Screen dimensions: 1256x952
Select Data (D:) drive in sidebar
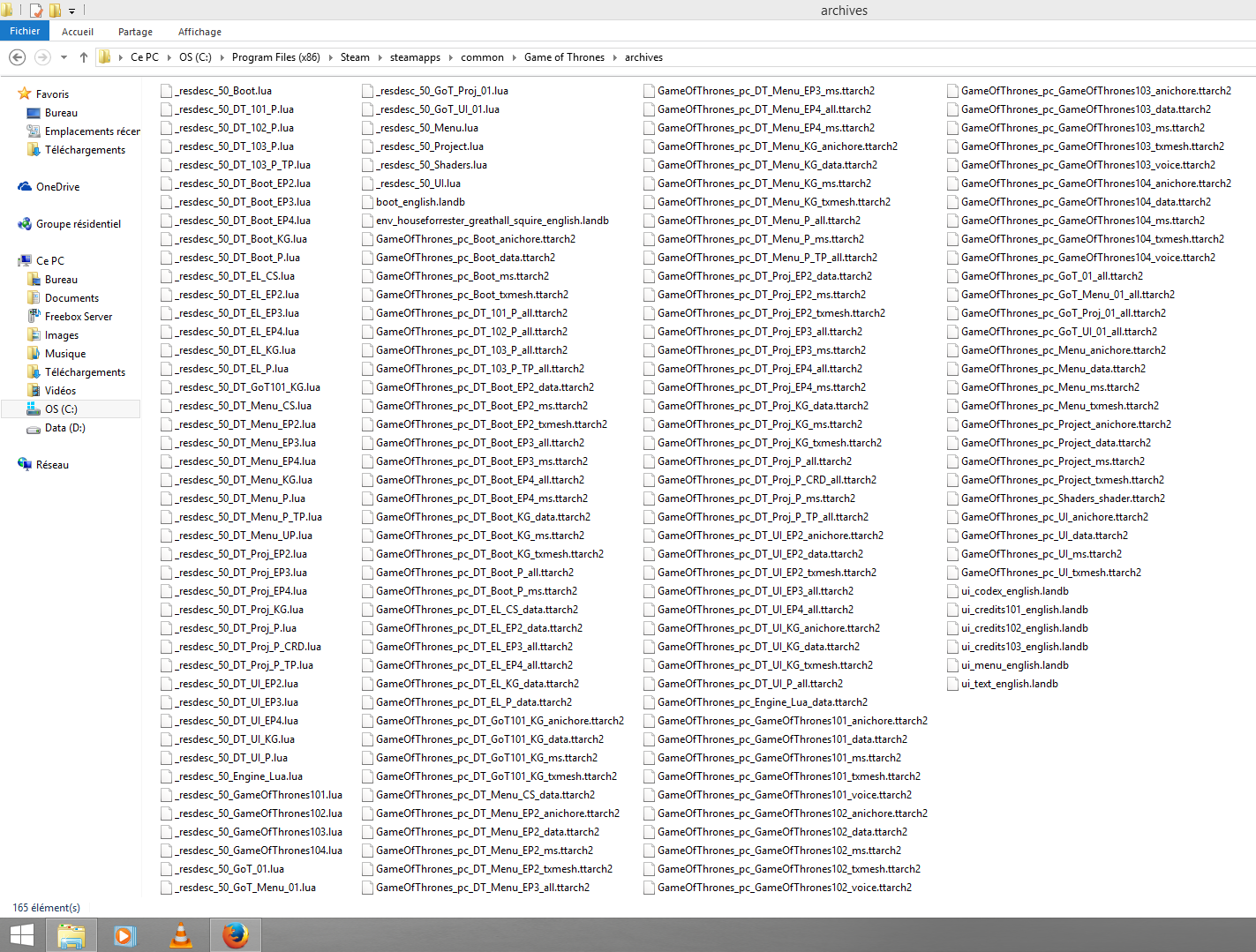click(64, 428)
